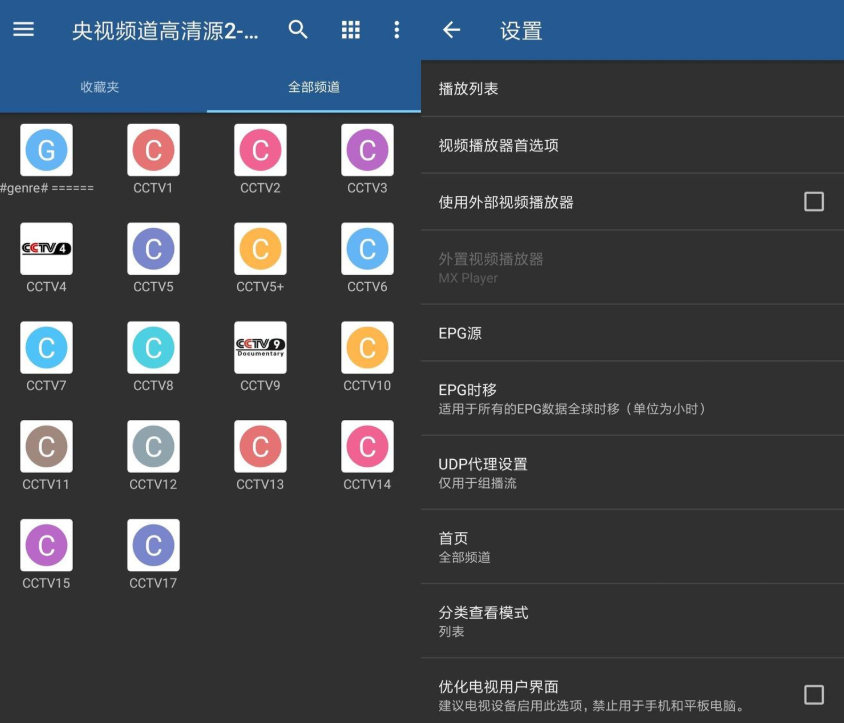Open the CCTV2 channel icon
The height and width of the screenshot is (723, 844).
coord(260,150)
